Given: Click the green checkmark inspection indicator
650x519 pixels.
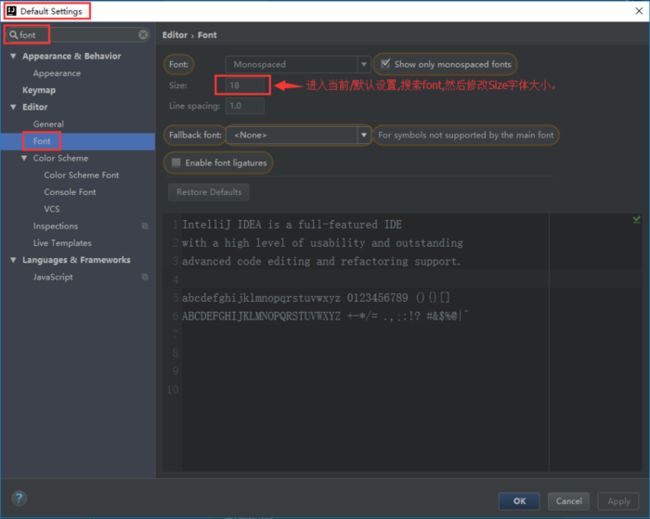Looking at the screenshot, I should pos(636,220).
